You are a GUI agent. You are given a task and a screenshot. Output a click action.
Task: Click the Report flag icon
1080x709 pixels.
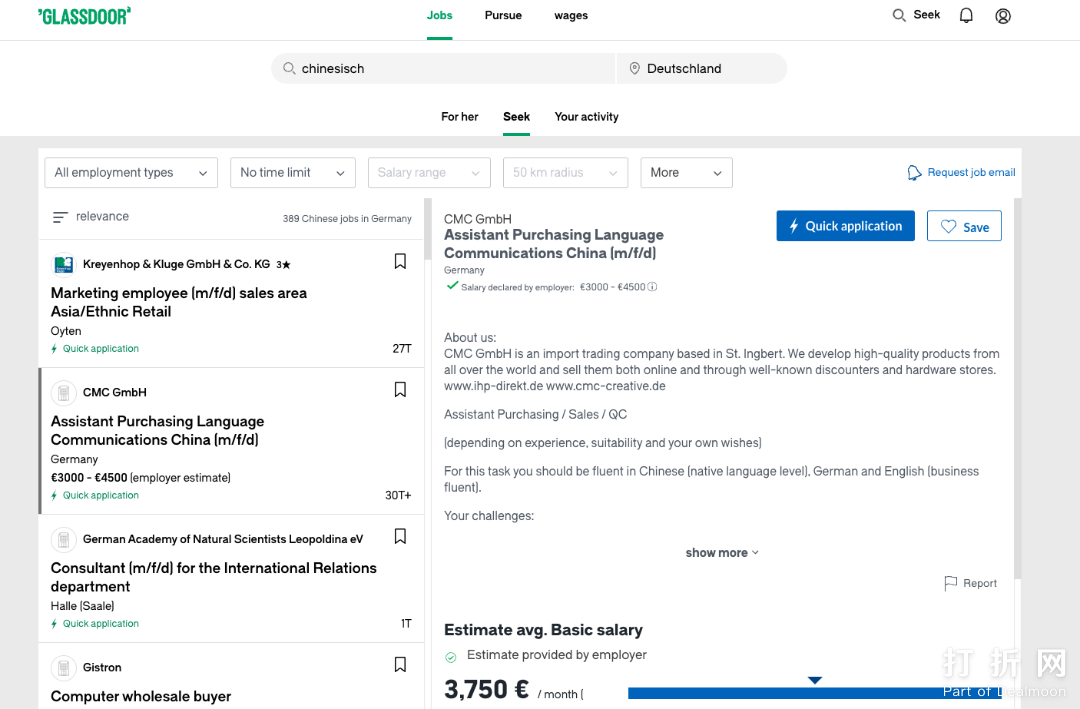click(x=951, y=583)
